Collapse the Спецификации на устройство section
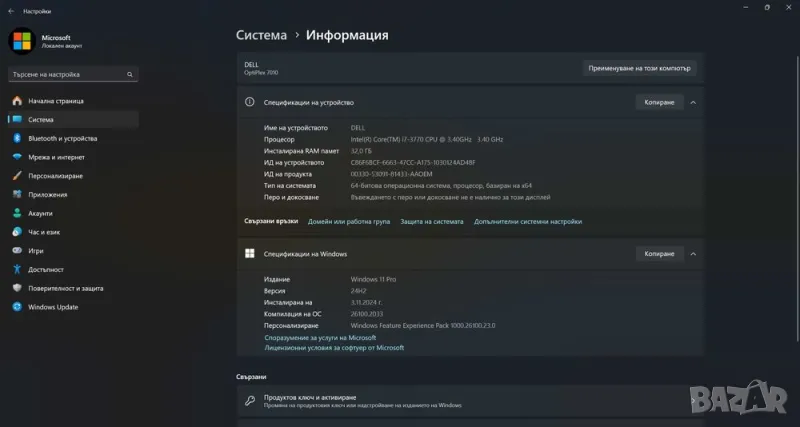 tap(693, 102)
